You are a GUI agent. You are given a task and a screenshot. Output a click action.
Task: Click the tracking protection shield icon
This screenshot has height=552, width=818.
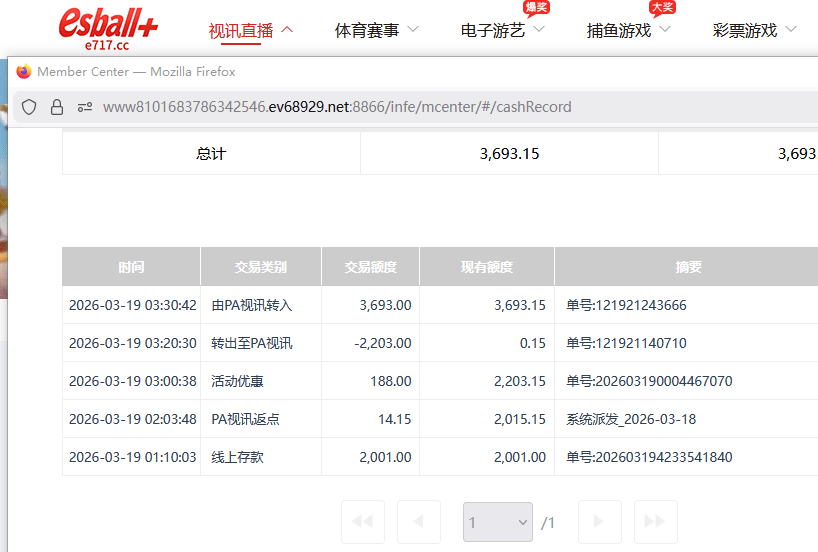coord(30,107)
